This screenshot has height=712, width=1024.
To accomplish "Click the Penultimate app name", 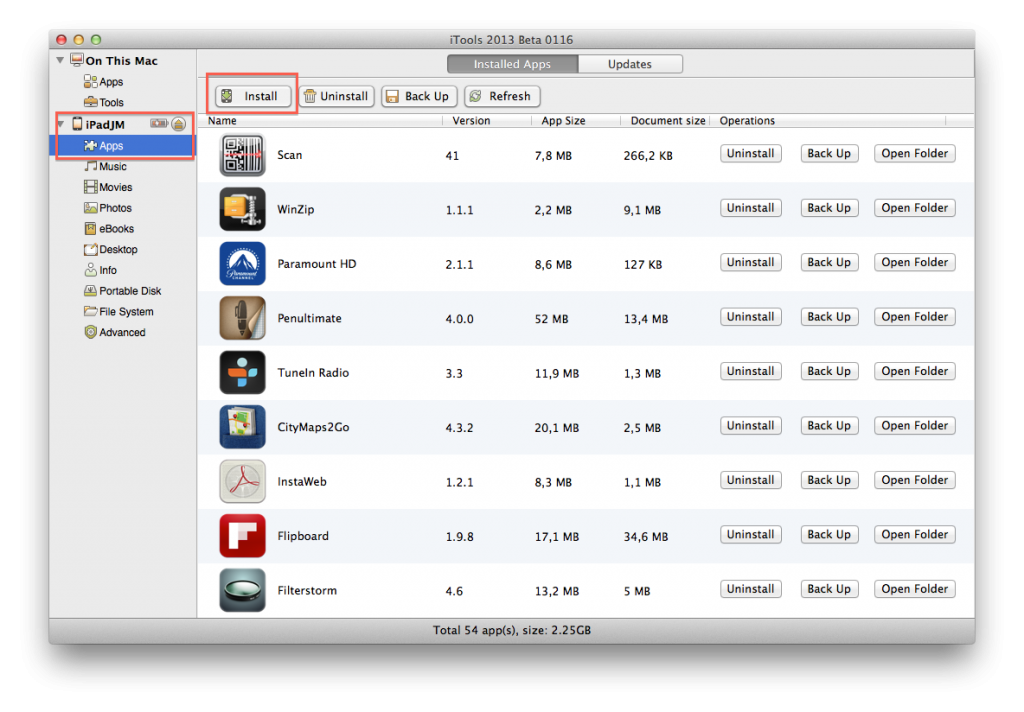I will 310,319.
